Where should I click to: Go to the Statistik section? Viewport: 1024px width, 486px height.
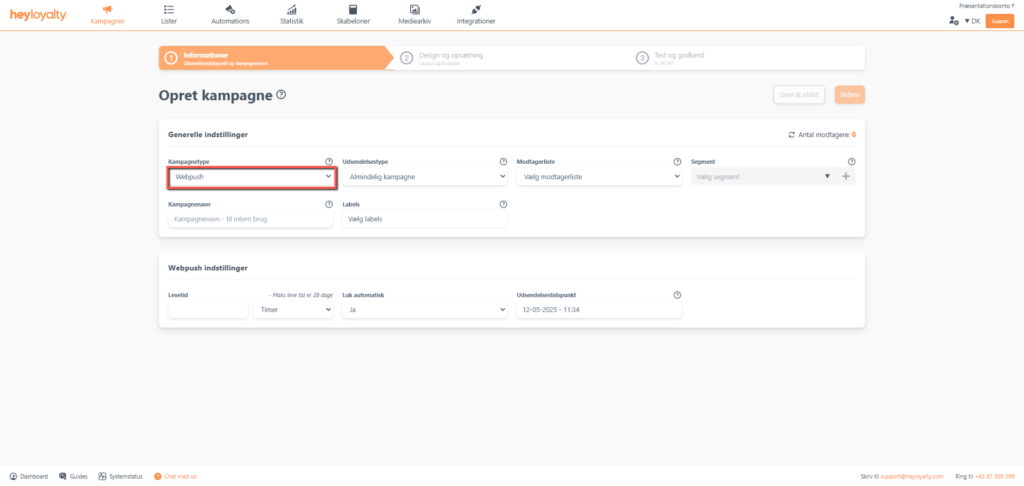click(x=291, y=14)
